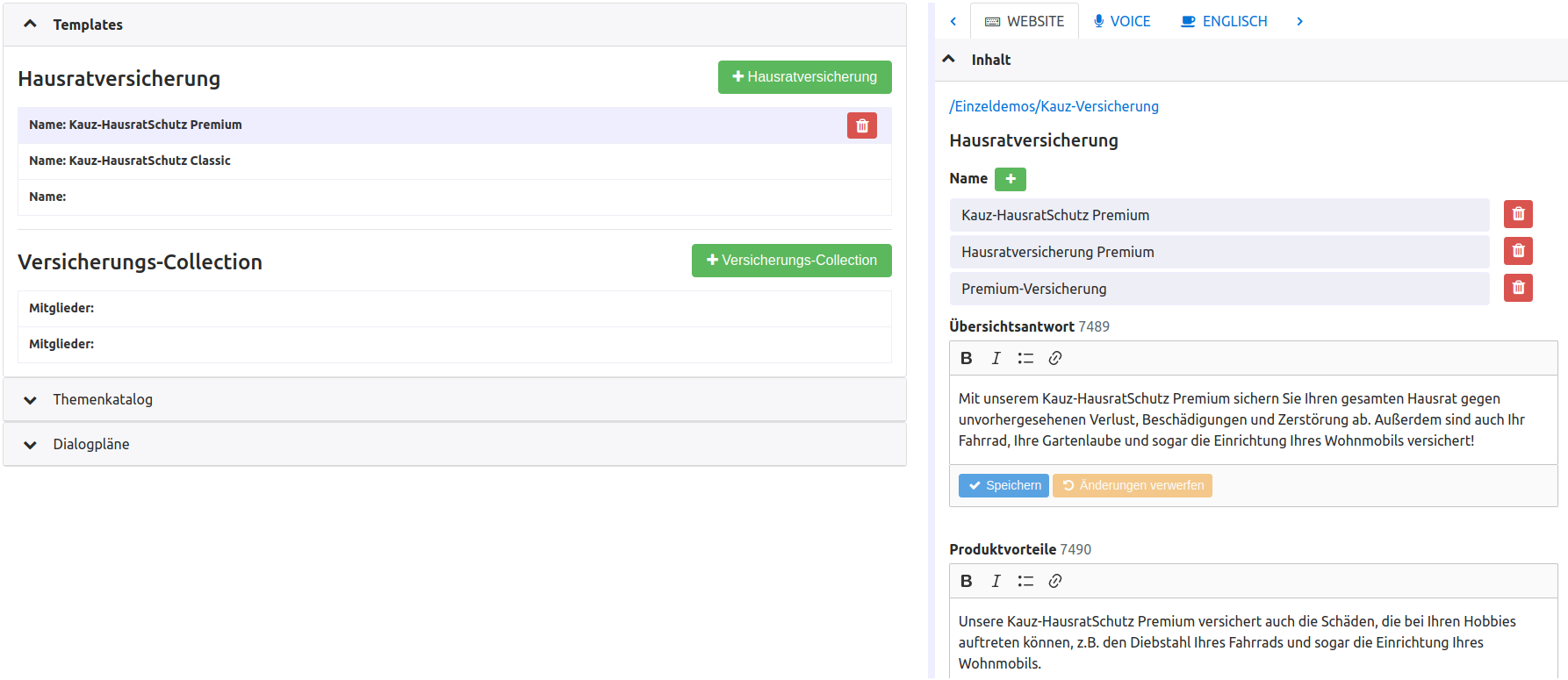Show next tabs with right arrow
The image size is (1568, 680).
pyautogui.click(x=1299, y=21)
